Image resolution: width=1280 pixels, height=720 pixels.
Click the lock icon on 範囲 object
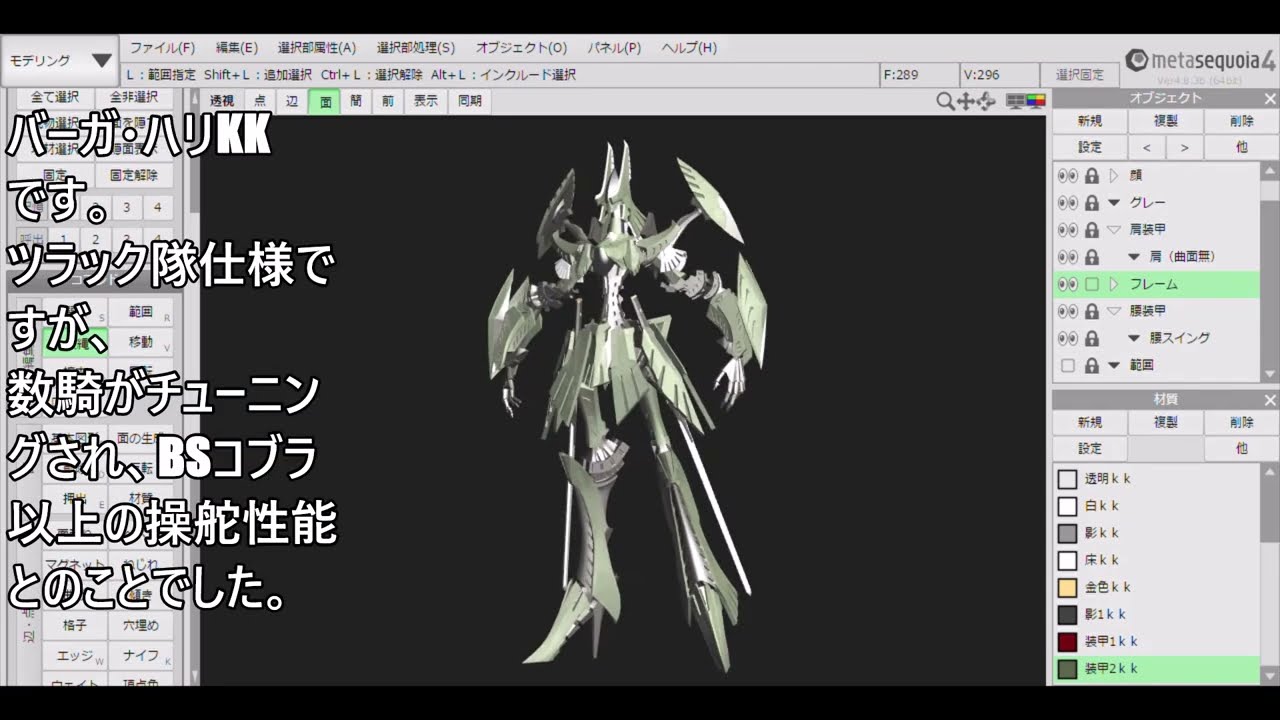(1092, 365)
